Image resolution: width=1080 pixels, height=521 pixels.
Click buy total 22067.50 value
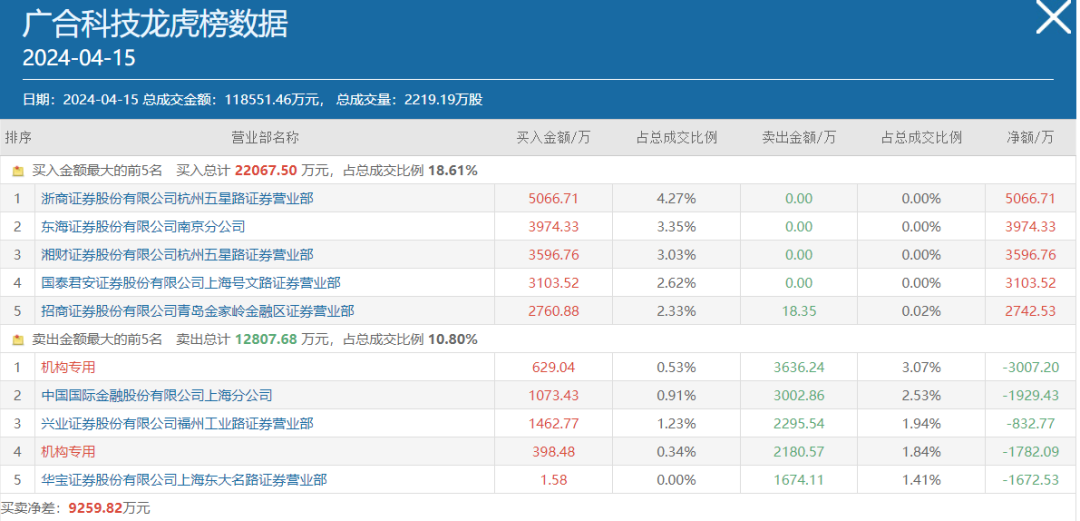click(266, 170)
